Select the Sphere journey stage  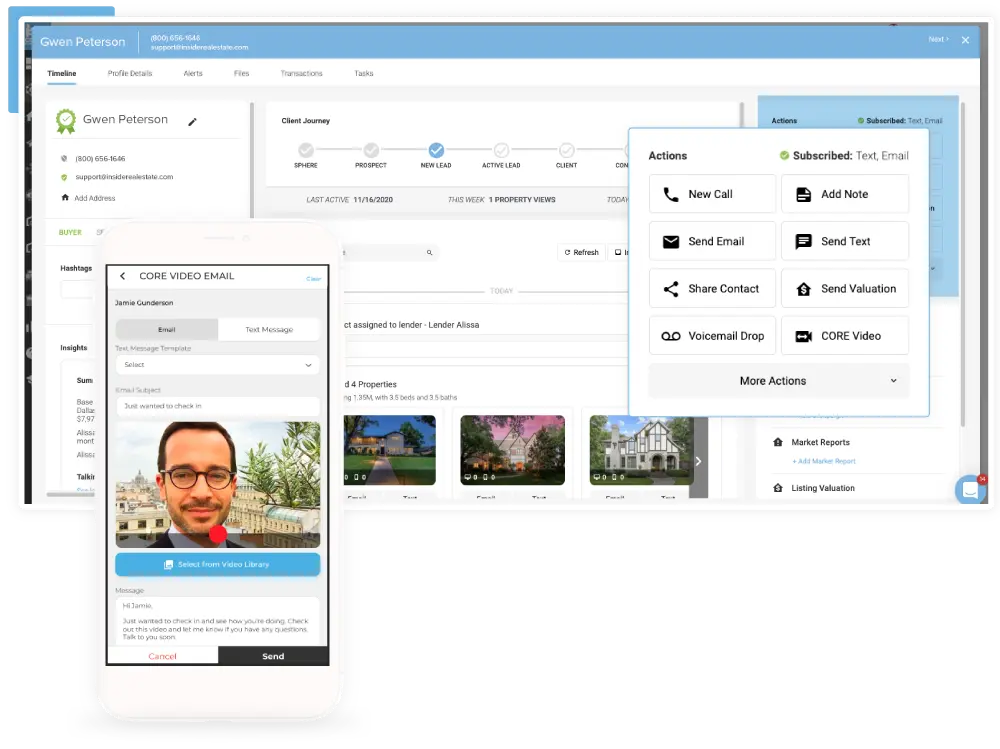pyautogui.click(x=306, y=150)
